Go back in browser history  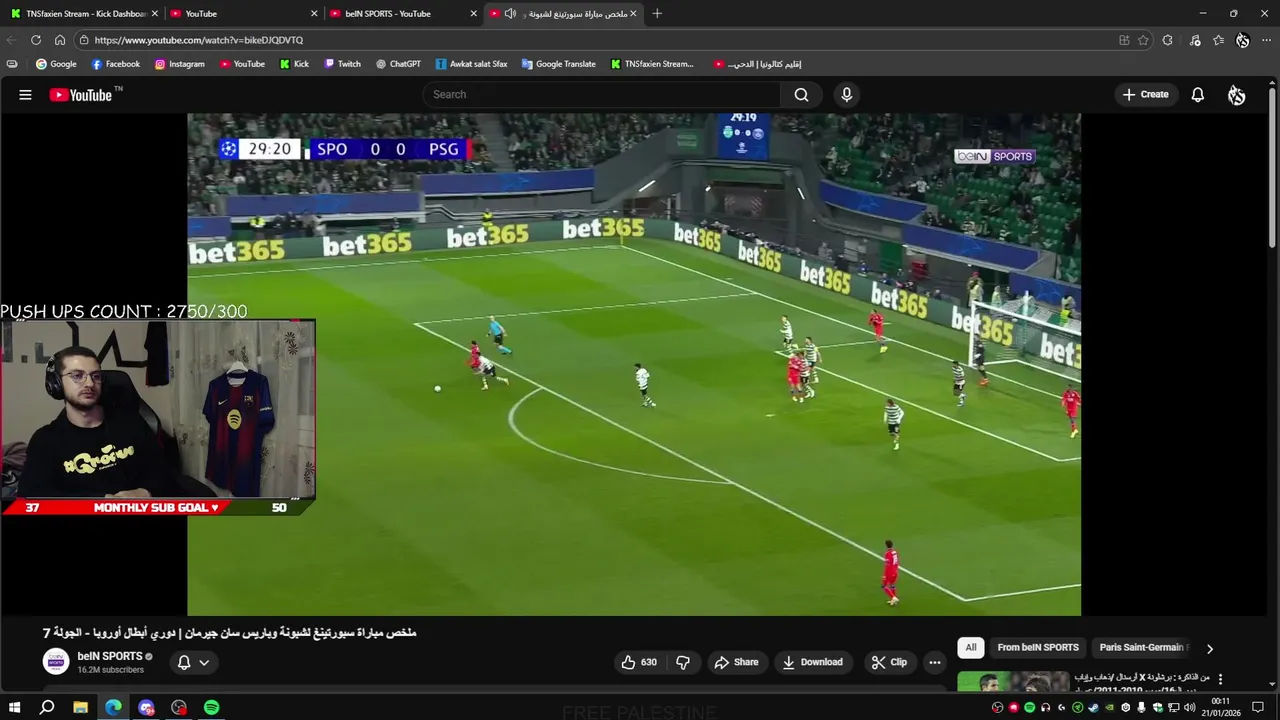pyautogui.click(x=11, y=40)
